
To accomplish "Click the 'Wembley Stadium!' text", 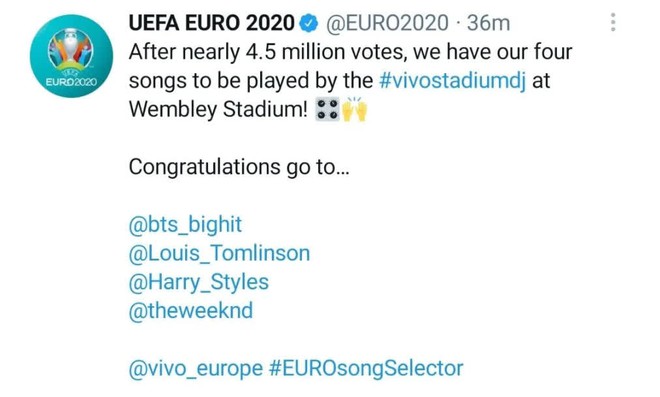I will [x=218, y=109].
